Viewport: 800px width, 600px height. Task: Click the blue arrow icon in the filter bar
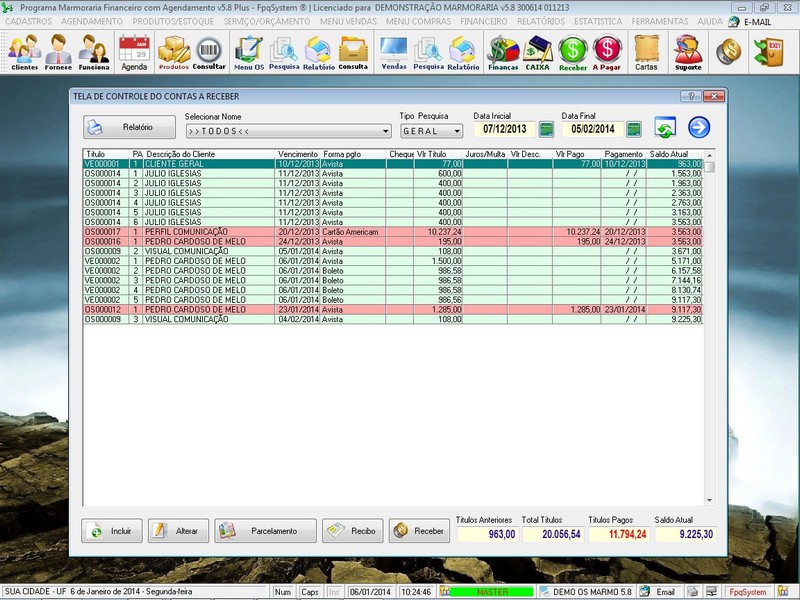(x=699, y=127)
